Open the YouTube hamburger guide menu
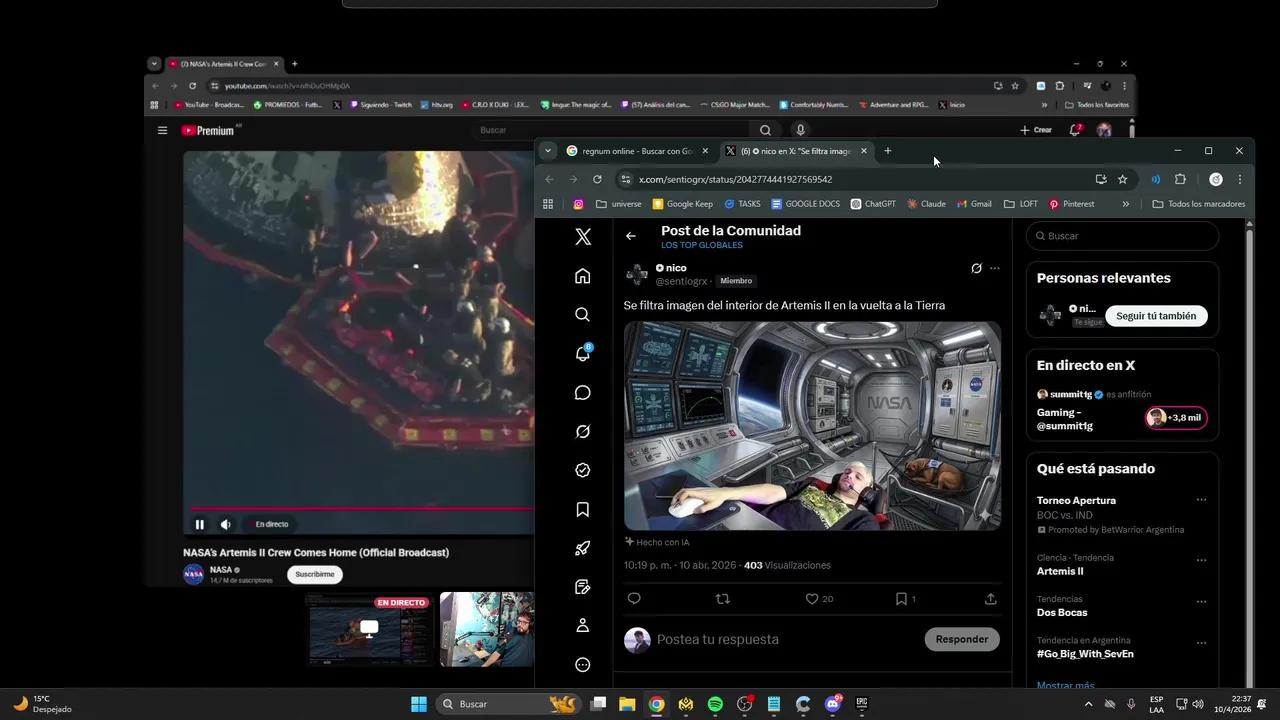This screenshot has height=720, width=1280. 162,130
